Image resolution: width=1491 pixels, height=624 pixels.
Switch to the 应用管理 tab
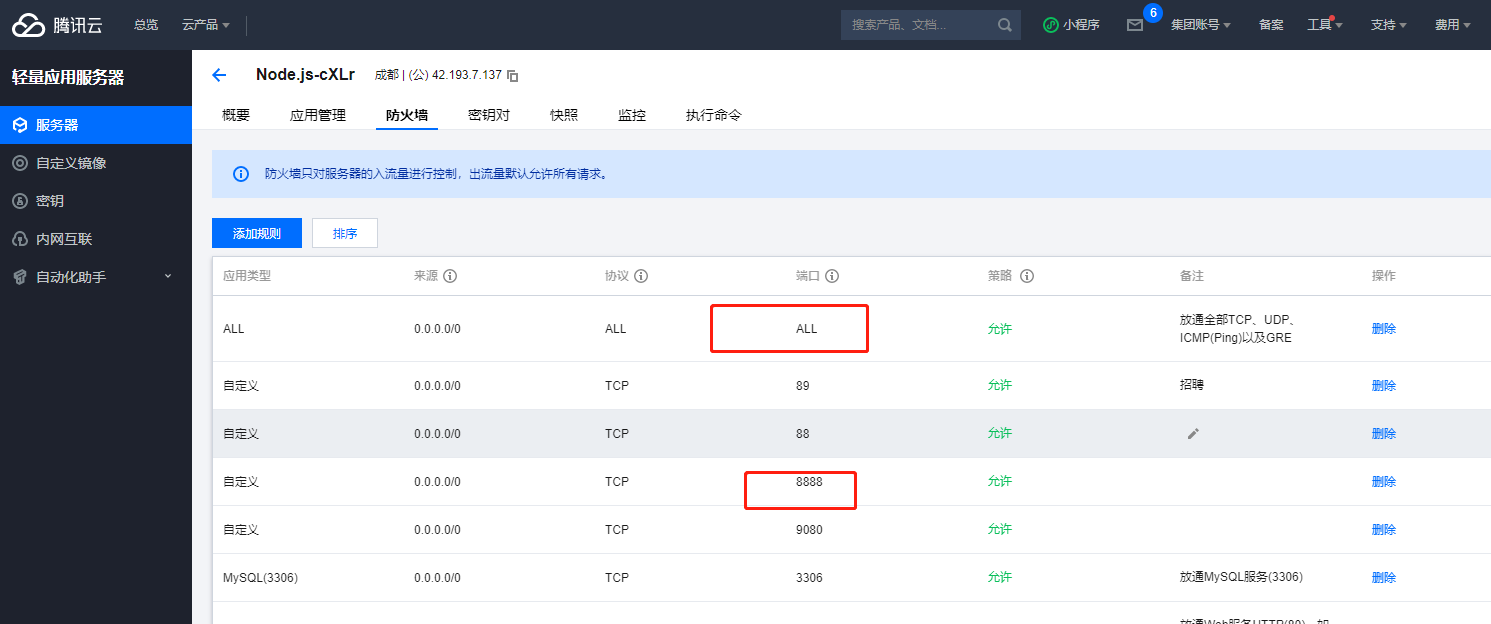point(317,115)
